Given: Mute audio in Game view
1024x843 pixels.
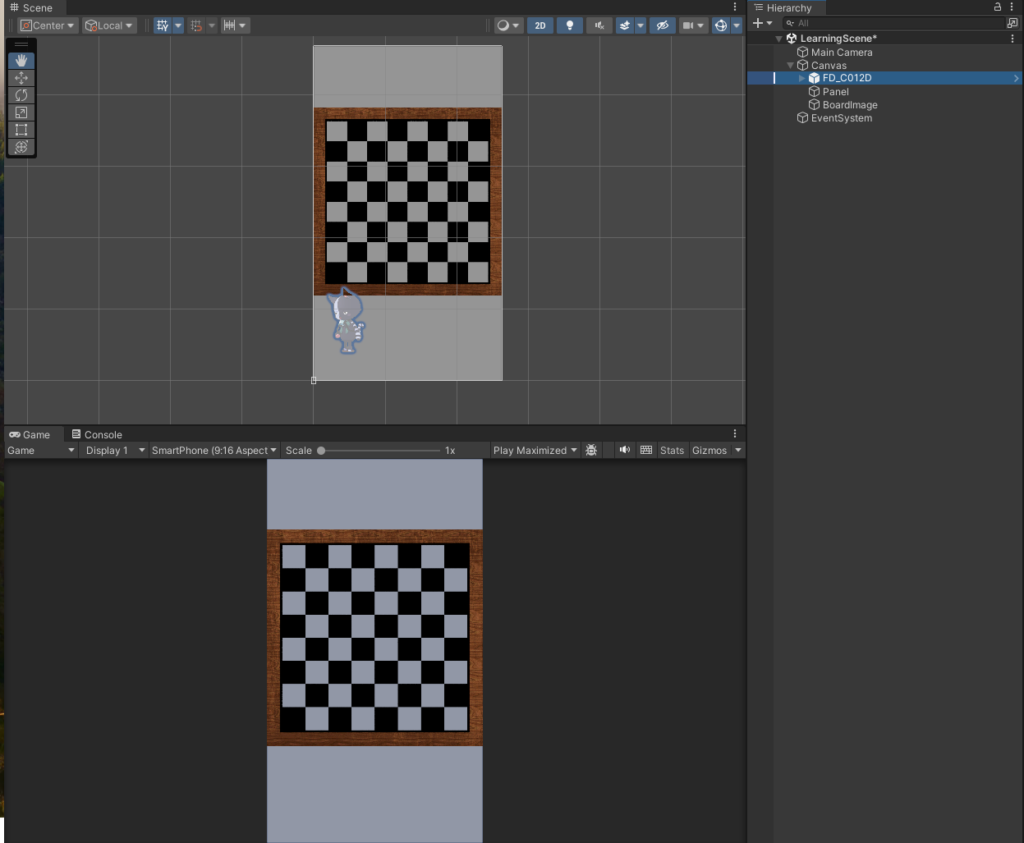Looking at the screenshot, I should 625,450.
